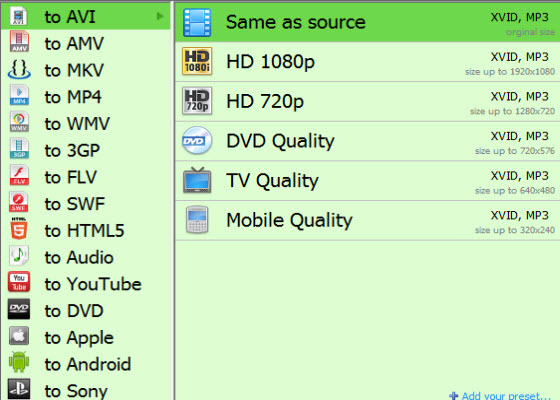
Task: Click the DVD disc preset icon
Action: (x=197, y=140)
